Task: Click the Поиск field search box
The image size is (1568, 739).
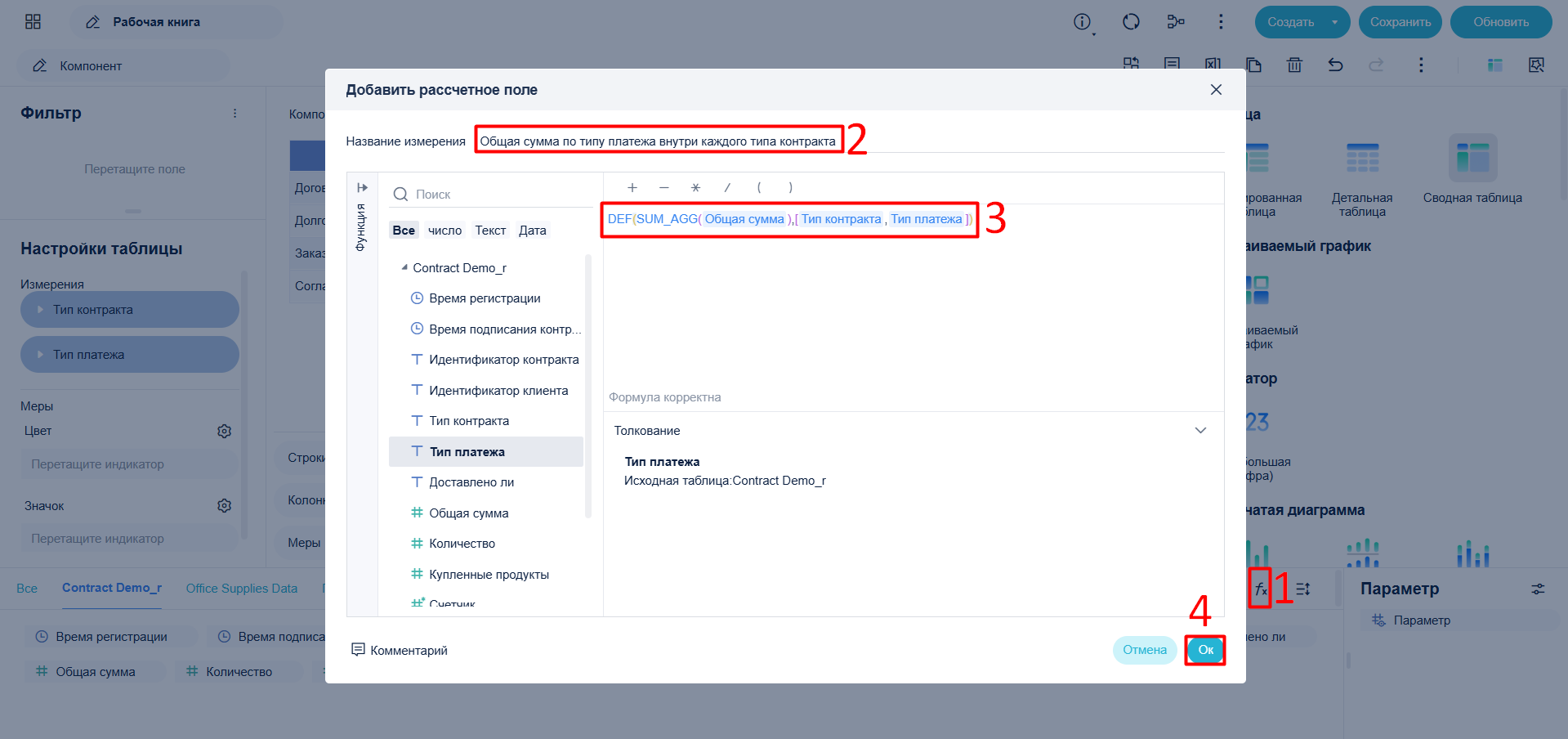Action: point(490,195)
